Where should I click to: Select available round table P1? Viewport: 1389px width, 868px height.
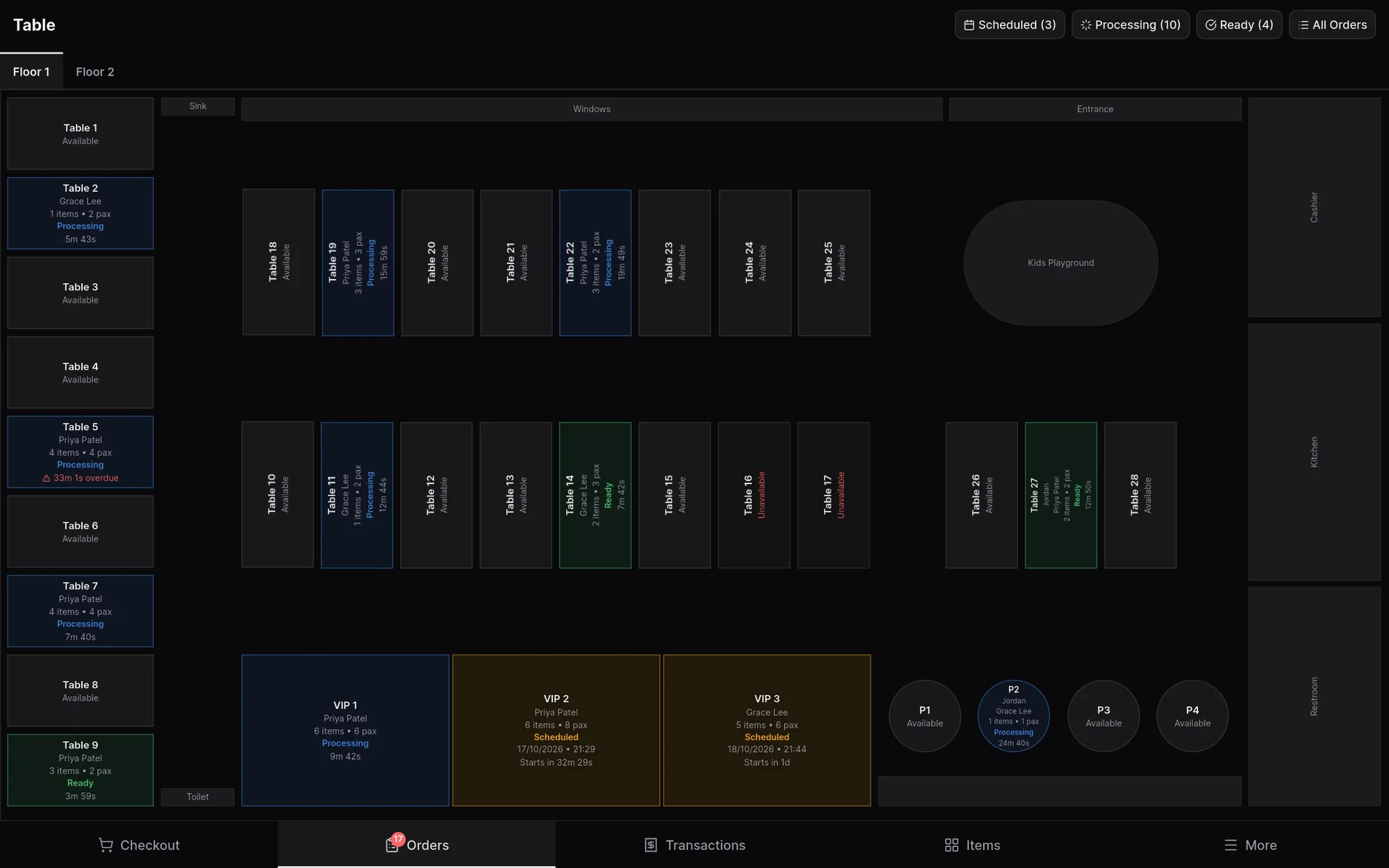tap(925, 716)
